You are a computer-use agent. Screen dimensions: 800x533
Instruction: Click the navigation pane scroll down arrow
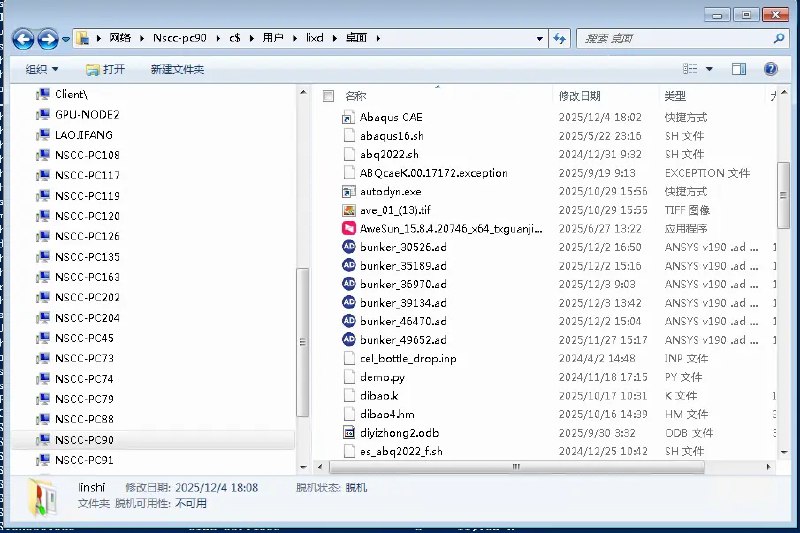[x=304, y=467]
